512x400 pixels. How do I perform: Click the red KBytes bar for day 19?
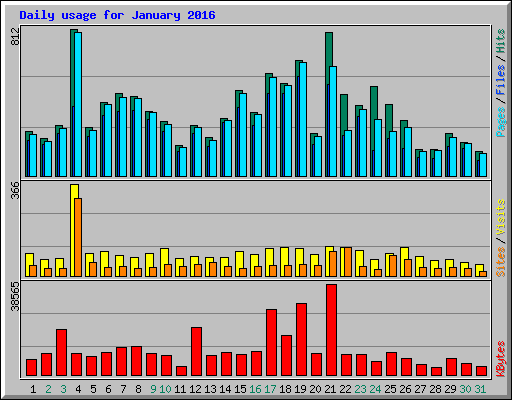(x=301, y=340)
